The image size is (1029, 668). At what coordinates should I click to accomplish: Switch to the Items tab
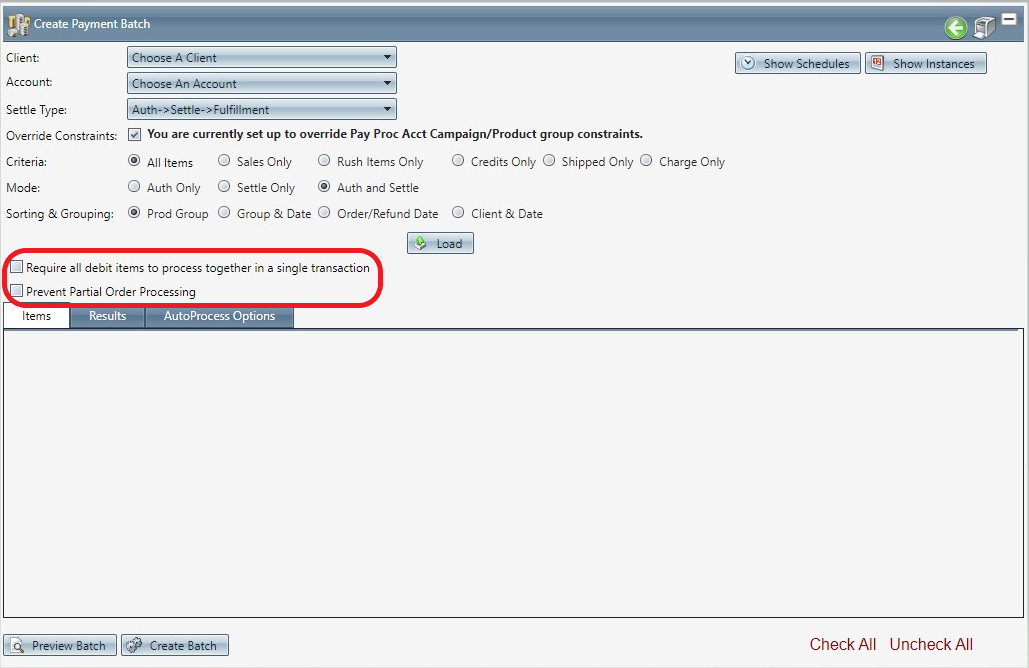(x=36, y=316)
